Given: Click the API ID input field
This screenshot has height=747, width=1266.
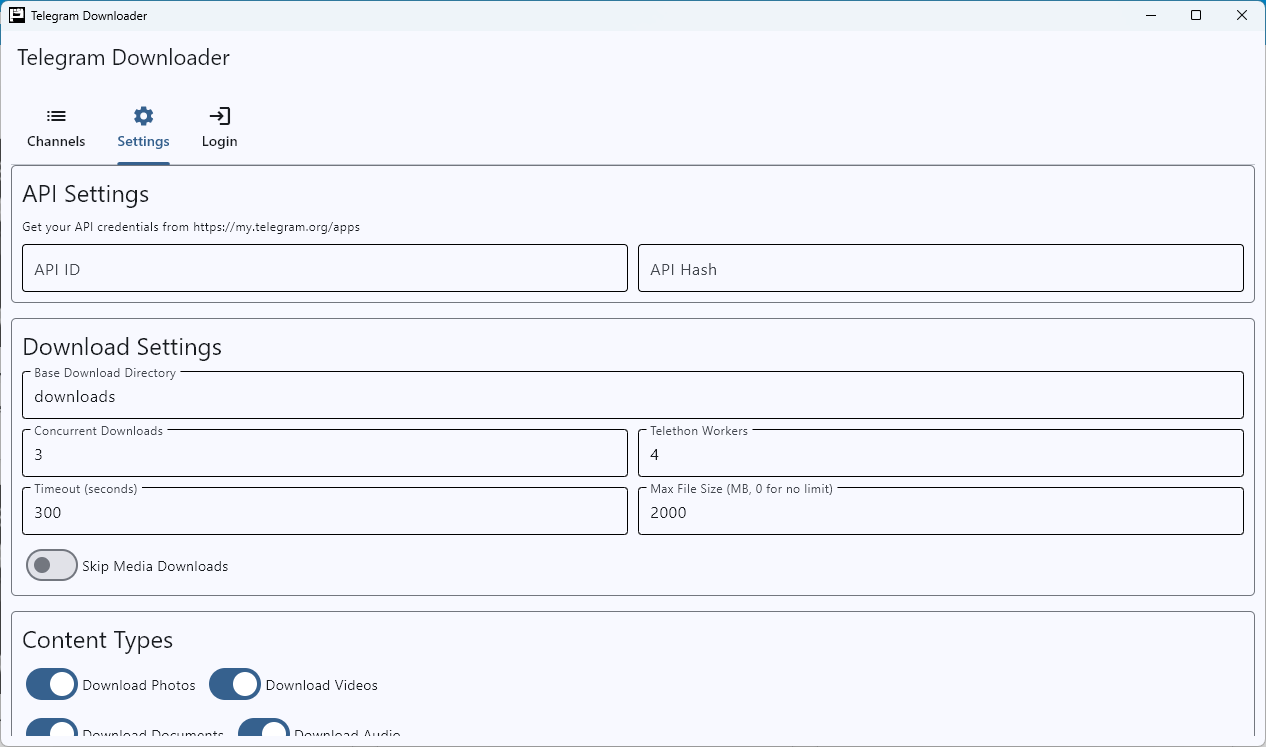Looking at the screenshot, I should click(x=324, y=268).
